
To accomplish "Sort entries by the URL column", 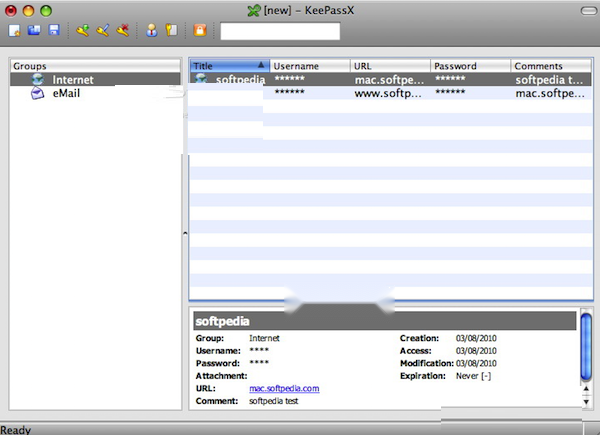I will (x=390, y=66).
